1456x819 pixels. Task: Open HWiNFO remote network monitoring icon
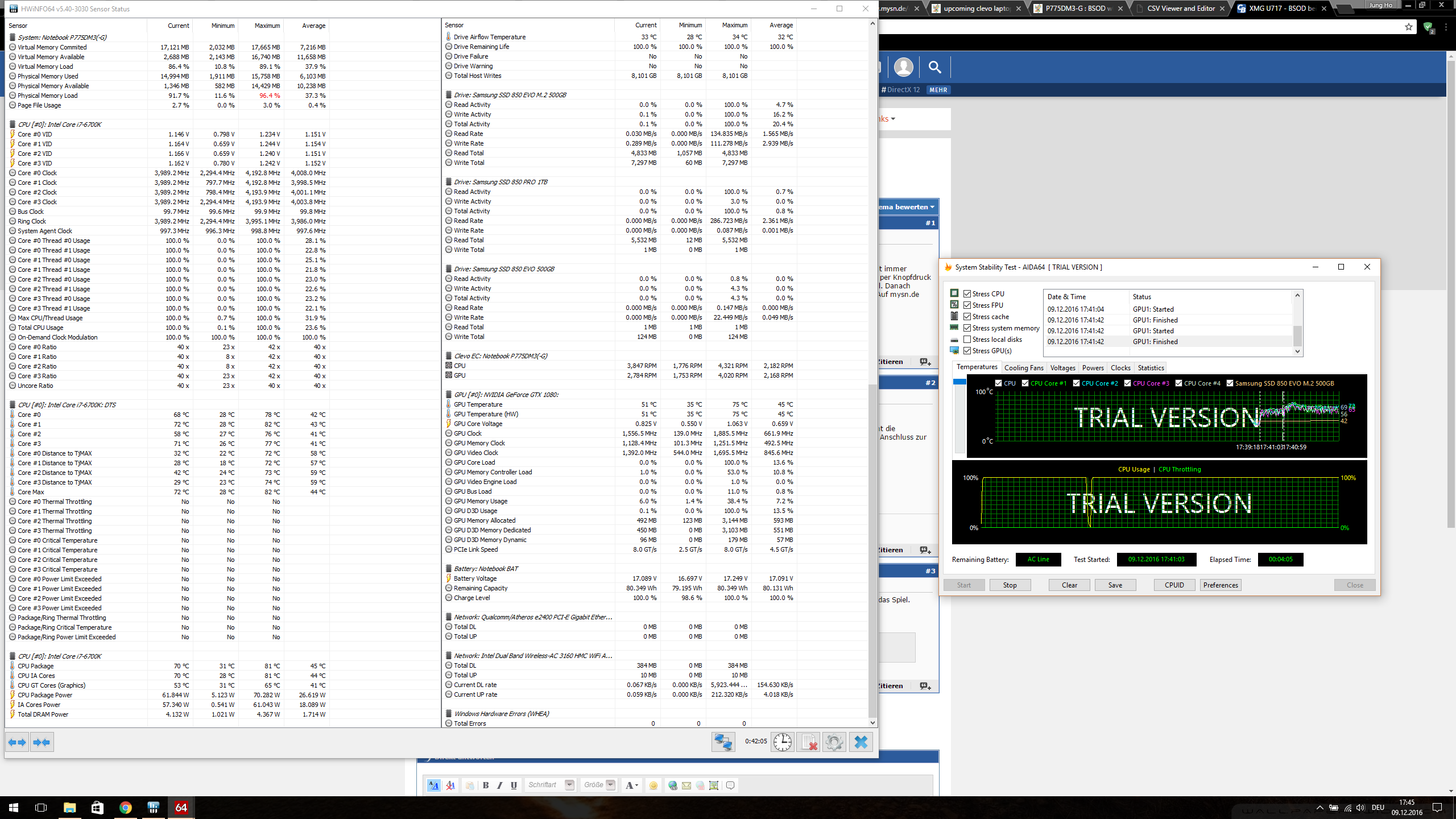pyautogui.click(x=723, y=742)
